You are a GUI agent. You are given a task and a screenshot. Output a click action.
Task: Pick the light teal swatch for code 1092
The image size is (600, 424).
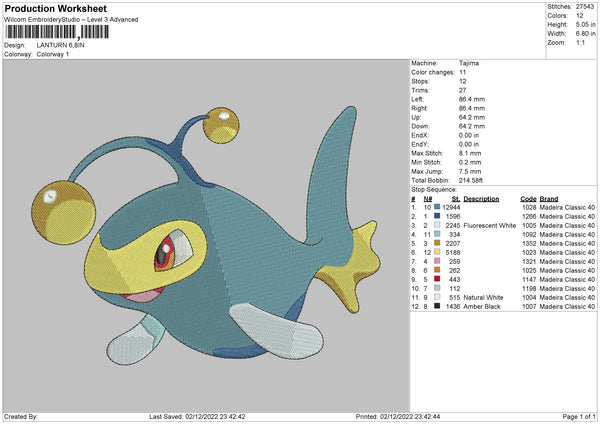tap(437, 234)
